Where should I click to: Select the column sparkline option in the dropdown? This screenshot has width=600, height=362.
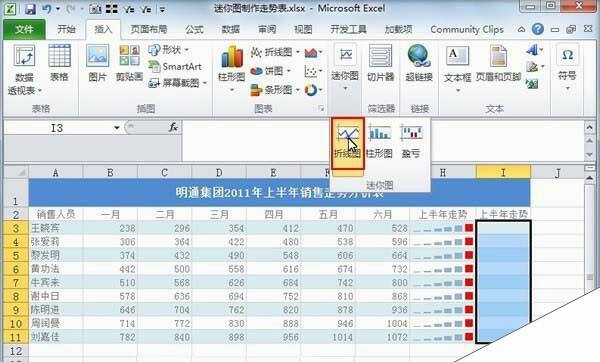click(x=379, y=143)
